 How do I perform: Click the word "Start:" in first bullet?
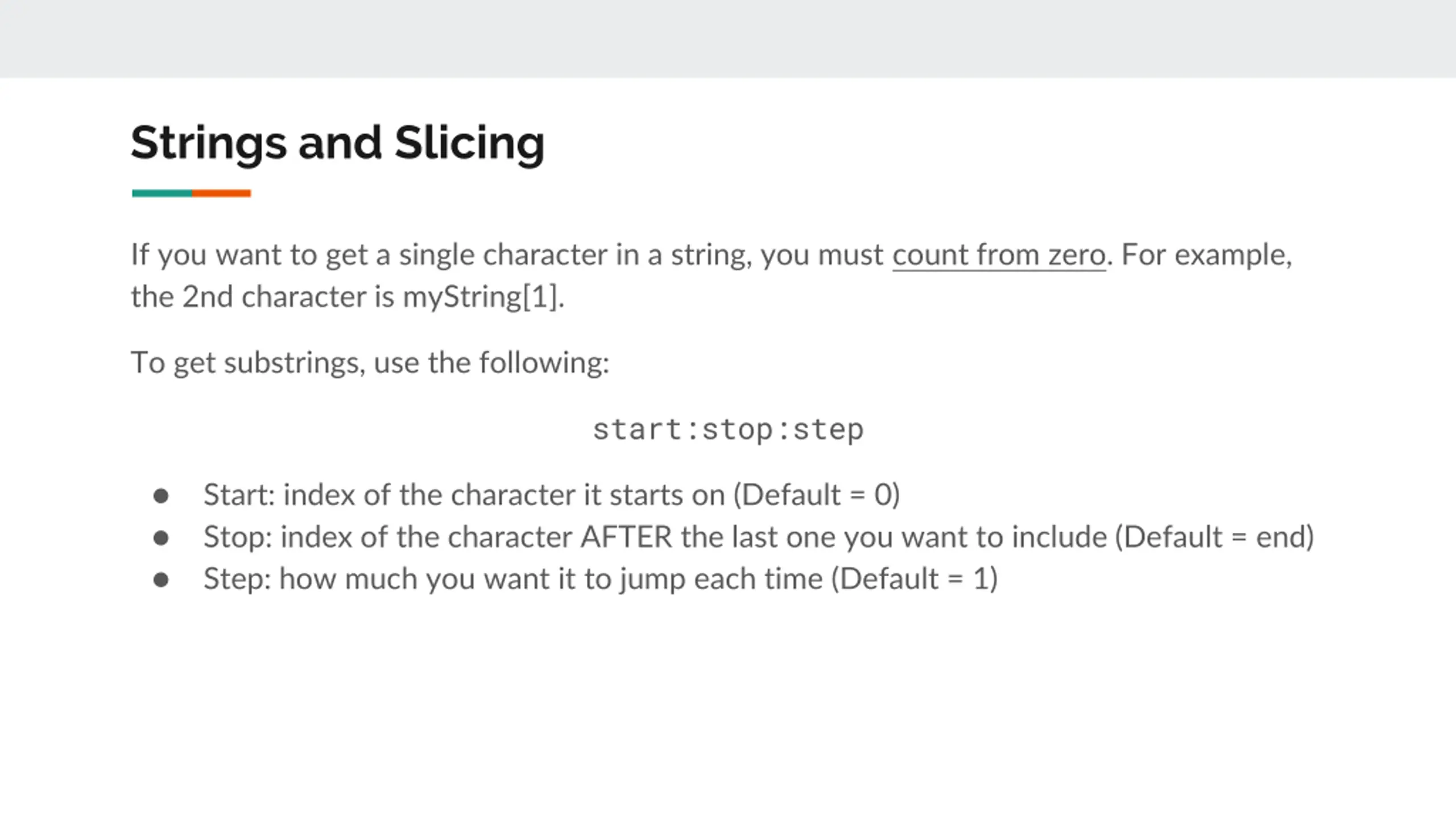click(x=239, y=495)
